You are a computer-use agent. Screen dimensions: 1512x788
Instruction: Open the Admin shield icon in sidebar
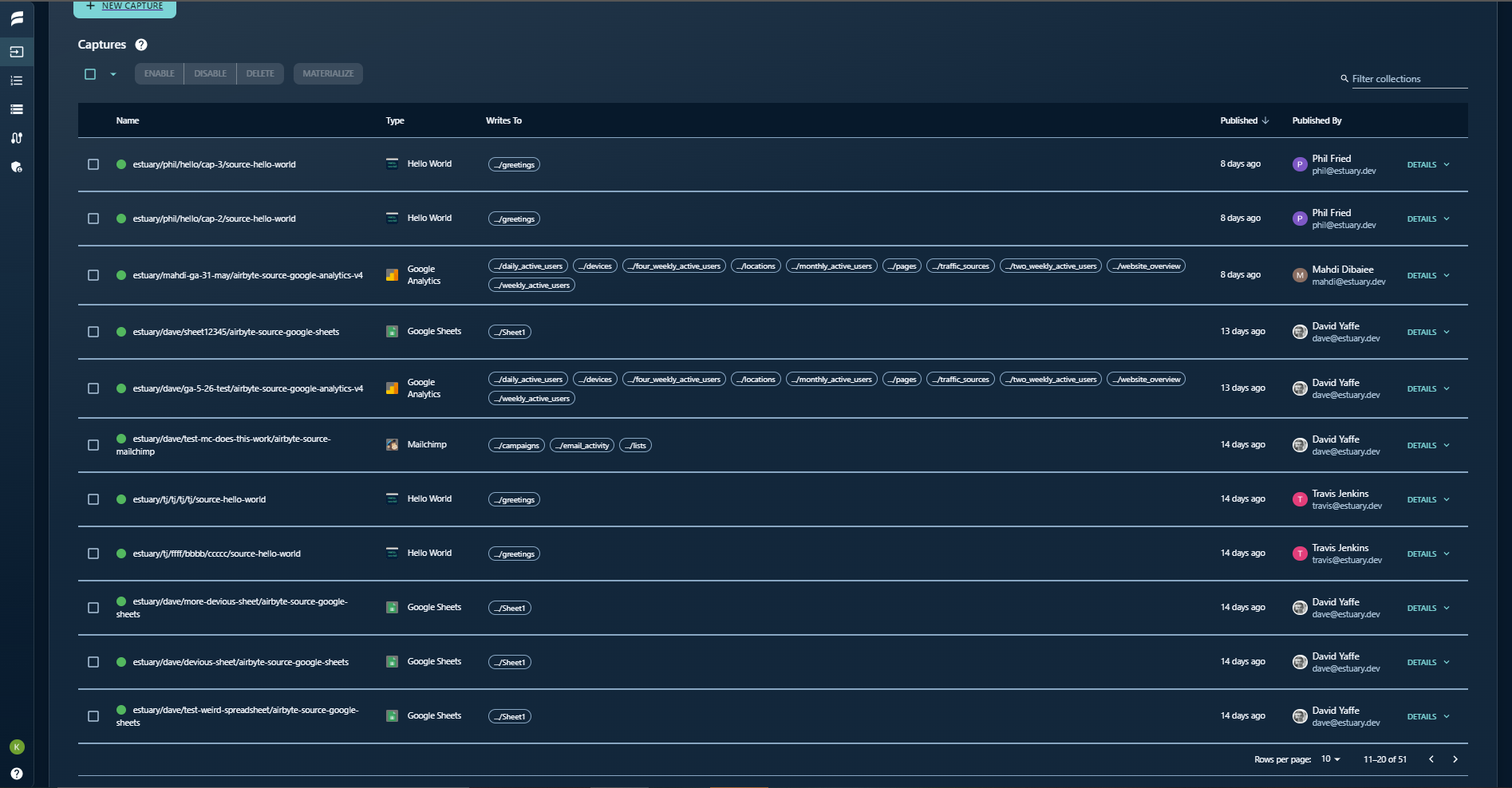point(17,167)
